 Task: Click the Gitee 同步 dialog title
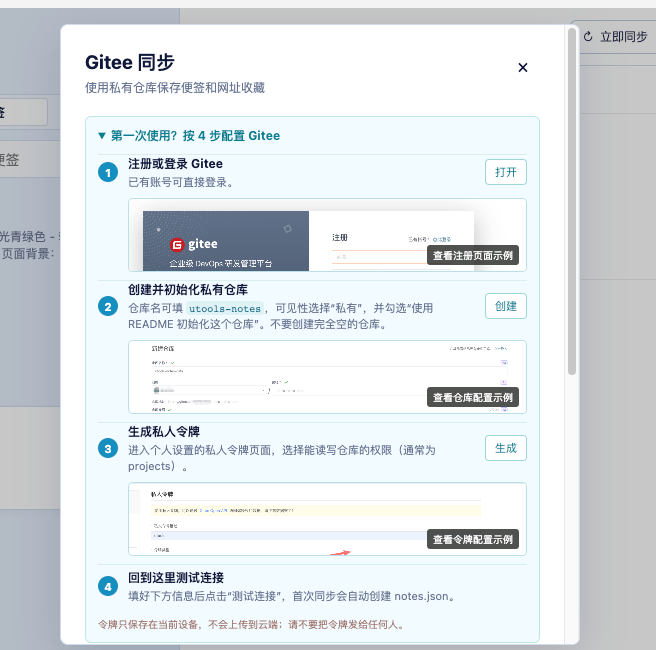point(130,63)
